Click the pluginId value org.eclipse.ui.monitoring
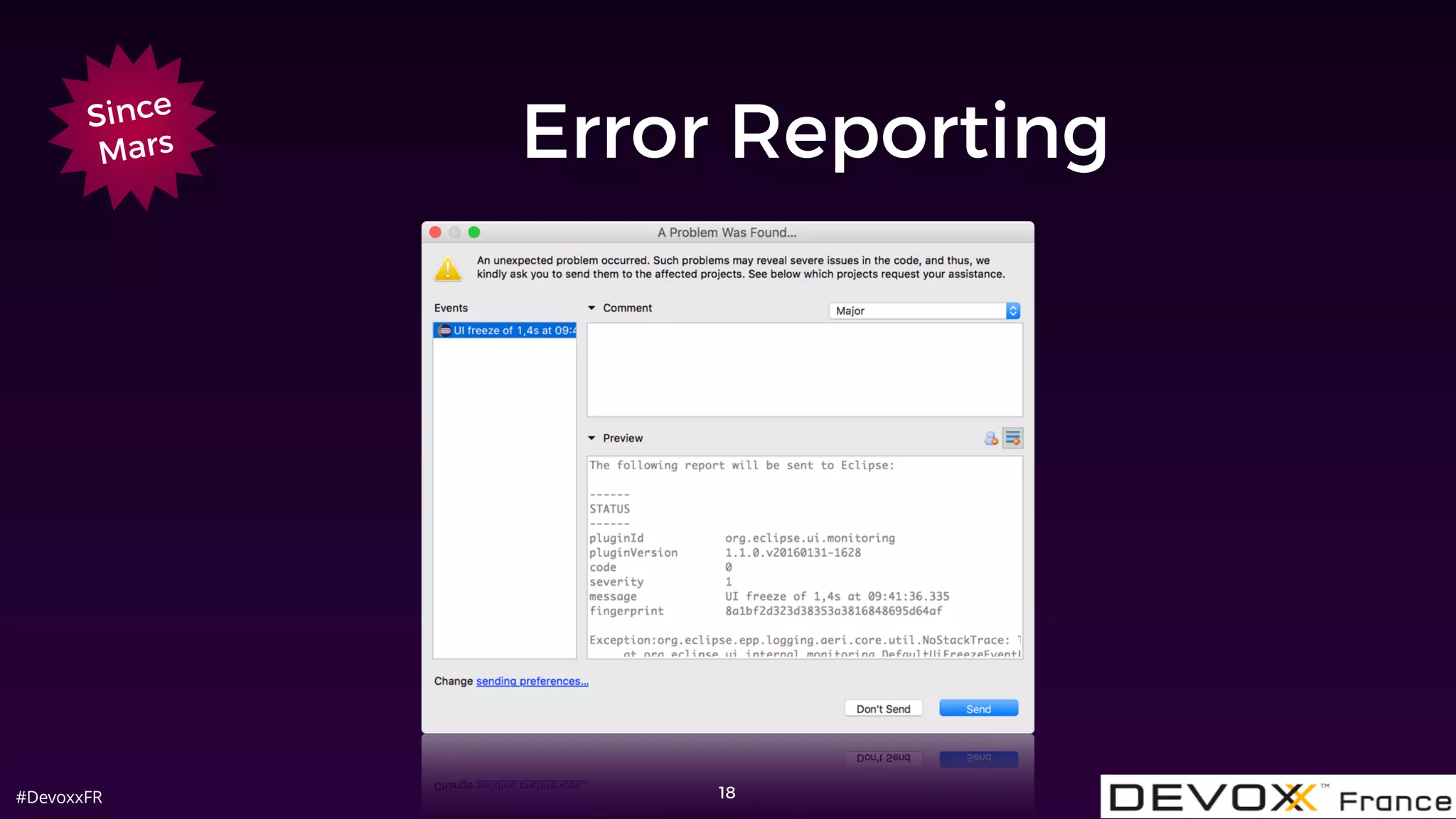 (x=810, y=538)
